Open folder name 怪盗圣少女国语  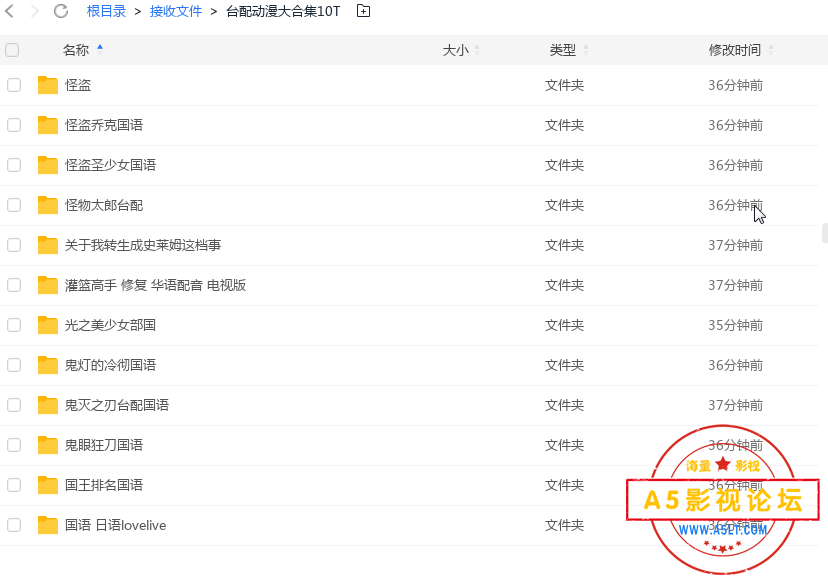pos(110,165)
